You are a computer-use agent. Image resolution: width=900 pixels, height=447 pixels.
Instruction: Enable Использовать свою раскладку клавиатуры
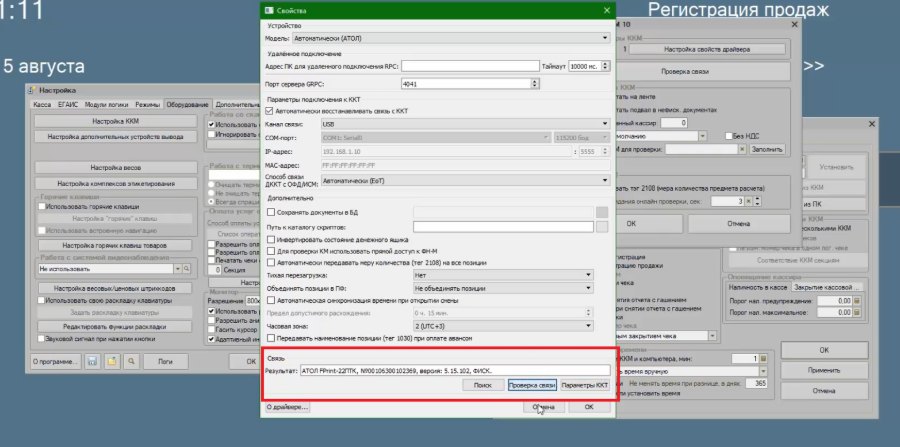pyautogui.click(x=41, y=300)
